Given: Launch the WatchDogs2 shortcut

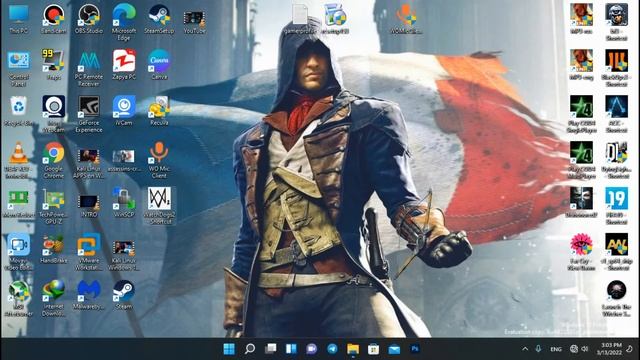Looking at the screenshot, I should click(159, 206).
